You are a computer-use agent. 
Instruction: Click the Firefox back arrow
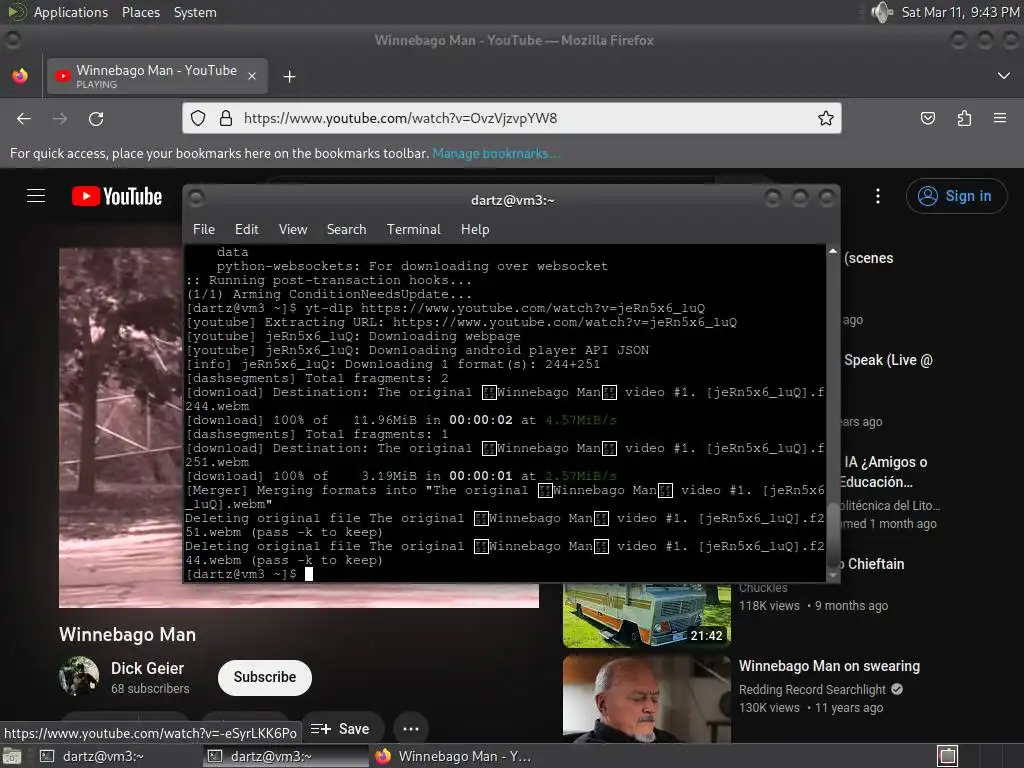click(x=24, y=118)
